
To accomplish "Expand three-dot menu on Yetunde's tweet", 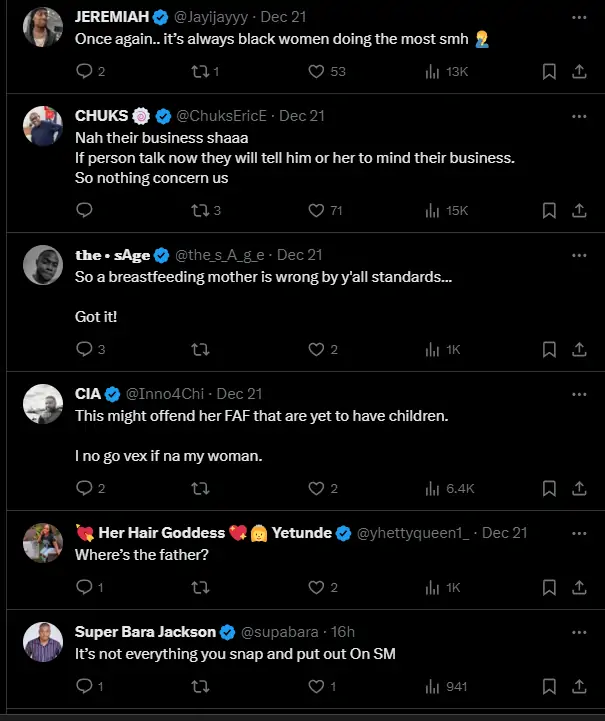I will [579, 533].
